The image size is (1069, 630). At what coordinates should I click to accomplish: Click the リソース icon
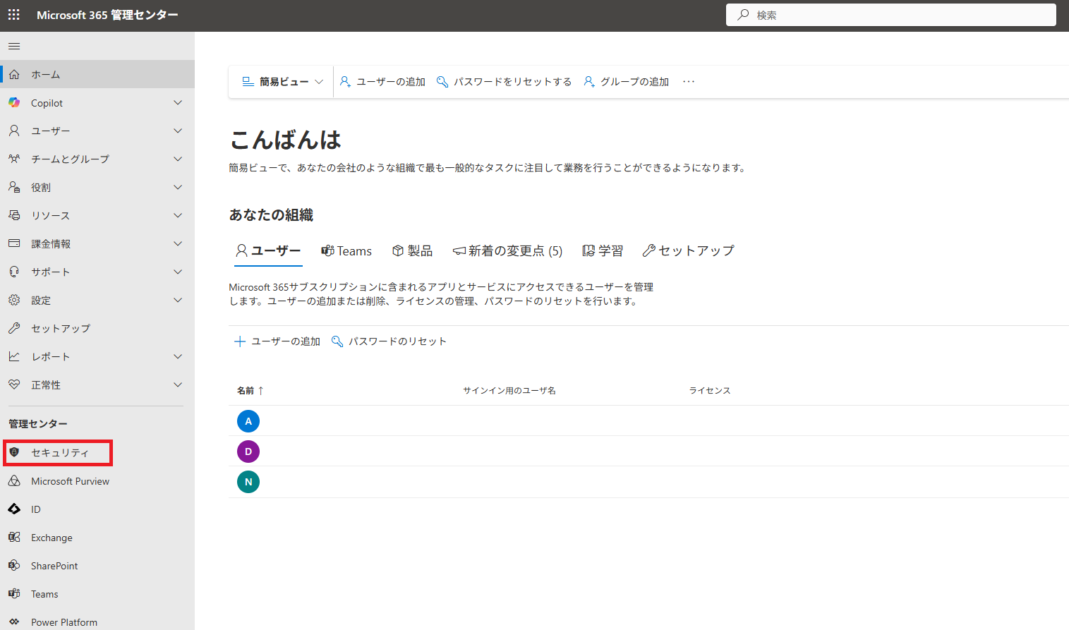coord(14,215)
